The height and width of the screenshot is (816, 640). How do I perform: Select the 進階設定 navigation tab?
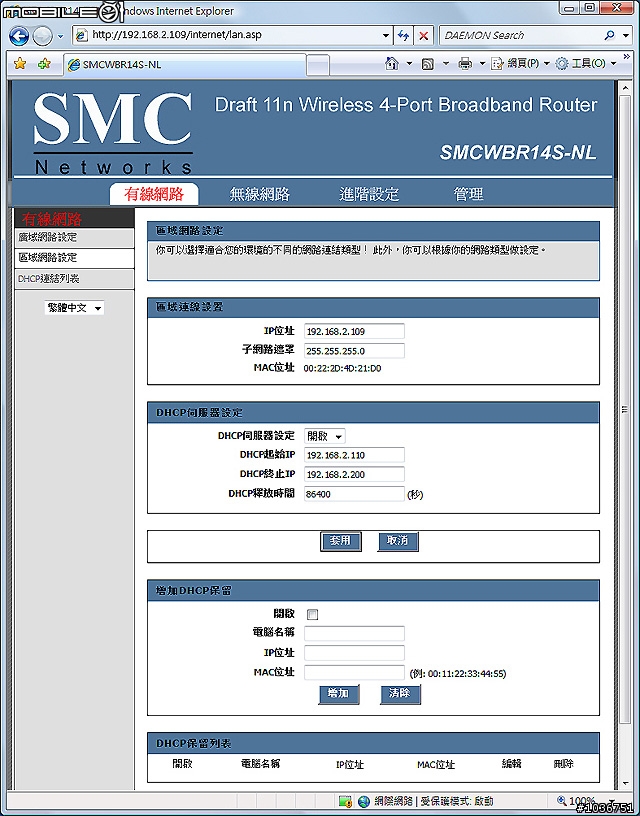(369, 194)
